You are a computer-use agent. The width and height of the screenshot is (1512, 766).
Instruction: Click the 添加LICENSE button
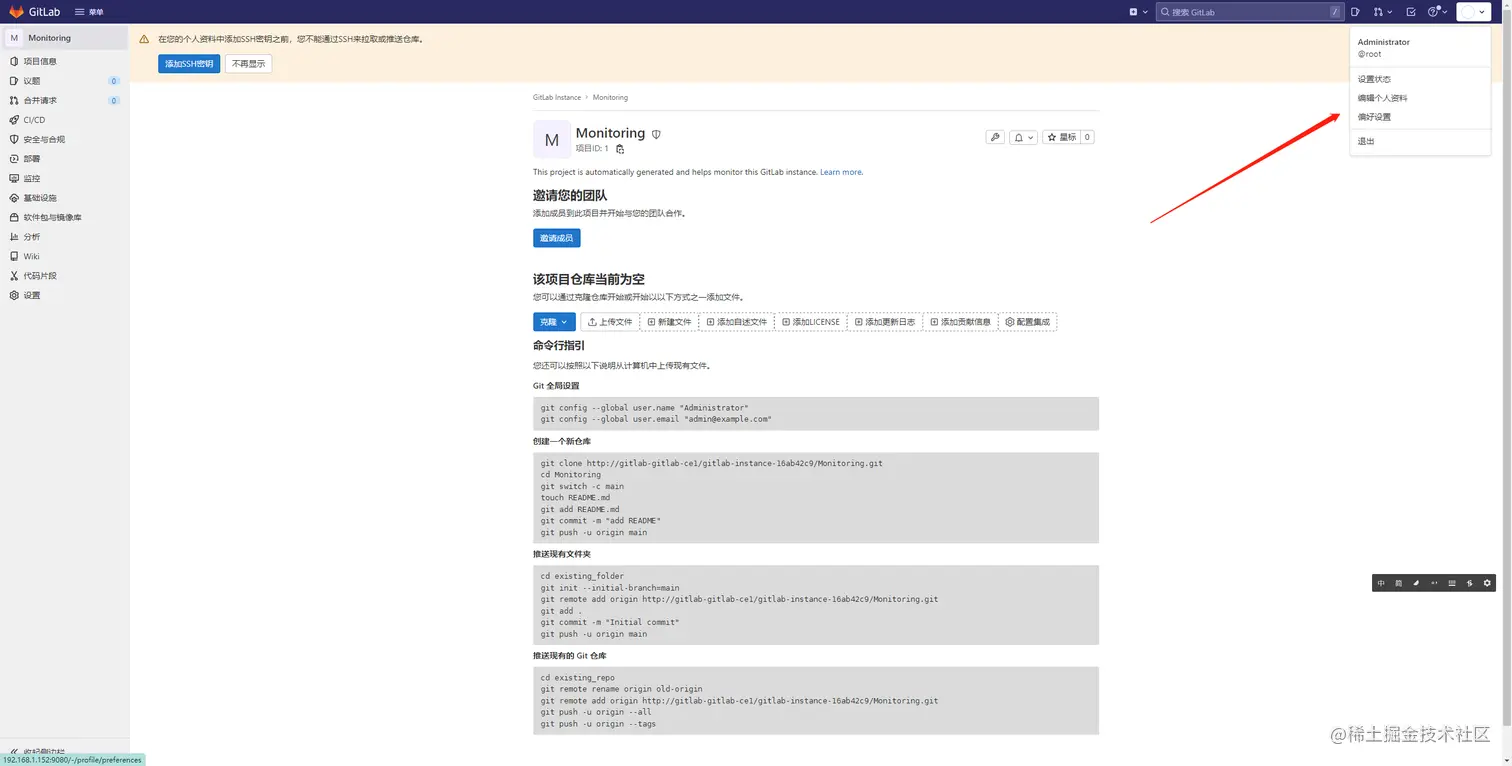click(x=811, y=322)
